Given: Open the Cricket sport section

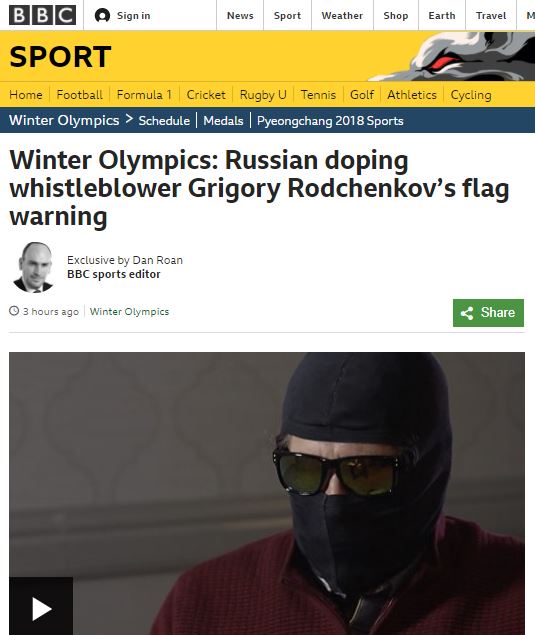Looking at the screenshot, I should [x=206, y=95].
